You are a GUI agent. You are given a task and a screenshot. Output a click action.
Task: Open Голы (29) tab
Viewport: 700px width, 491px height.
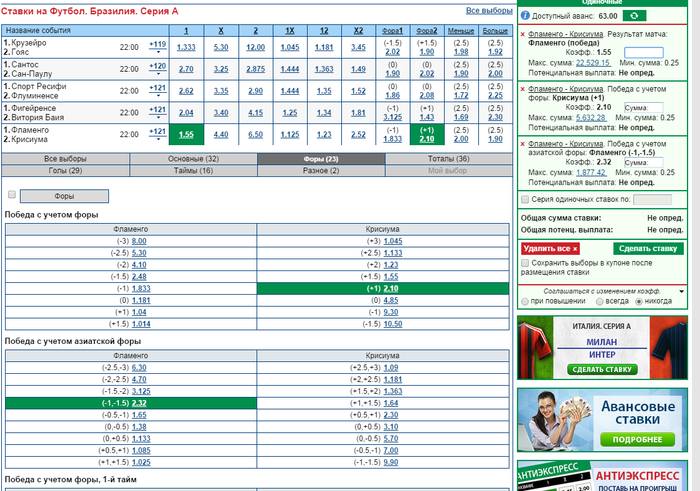coord(65,171)
